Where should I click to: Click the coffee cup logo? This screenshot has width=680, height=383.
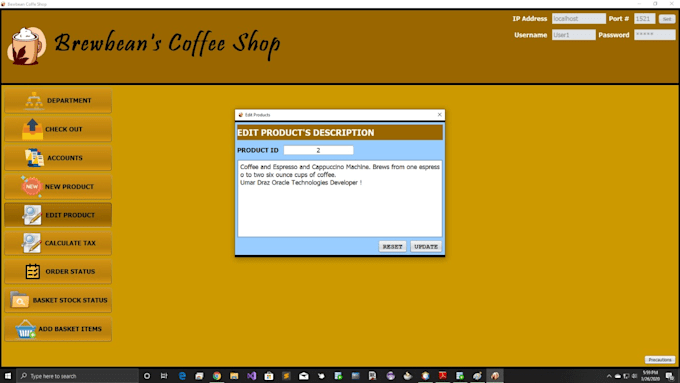(x=26, y=46)
